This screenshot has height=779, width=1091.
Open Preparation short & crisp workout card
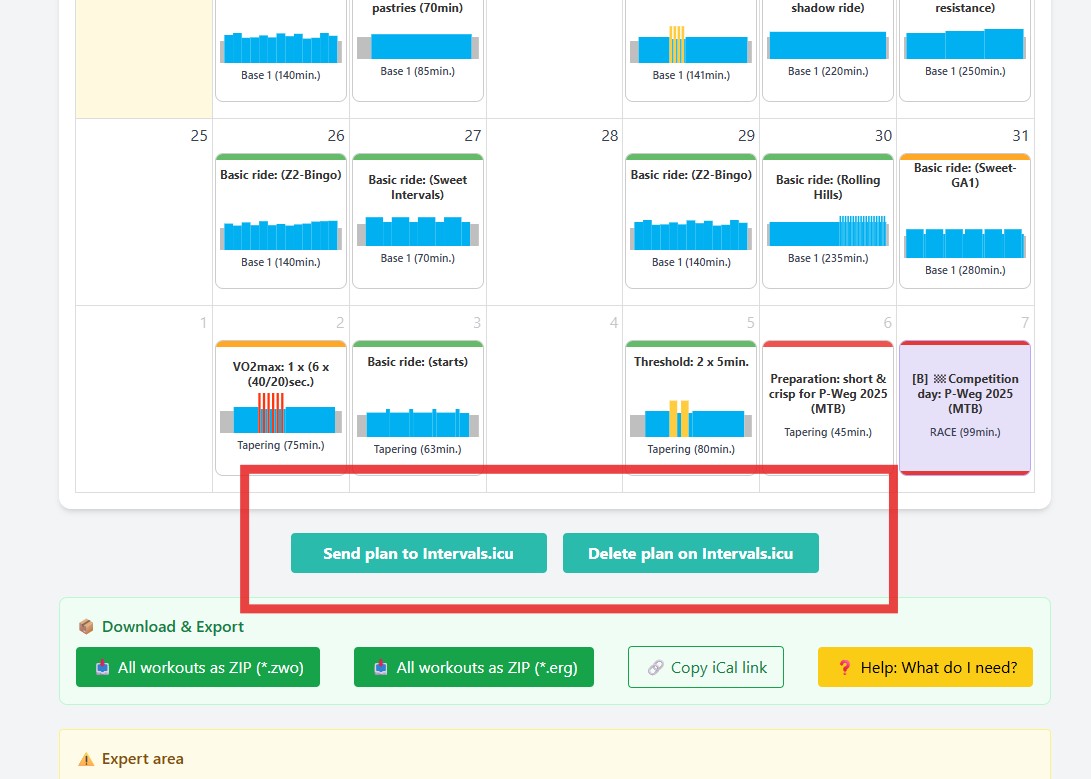point(827,408)
